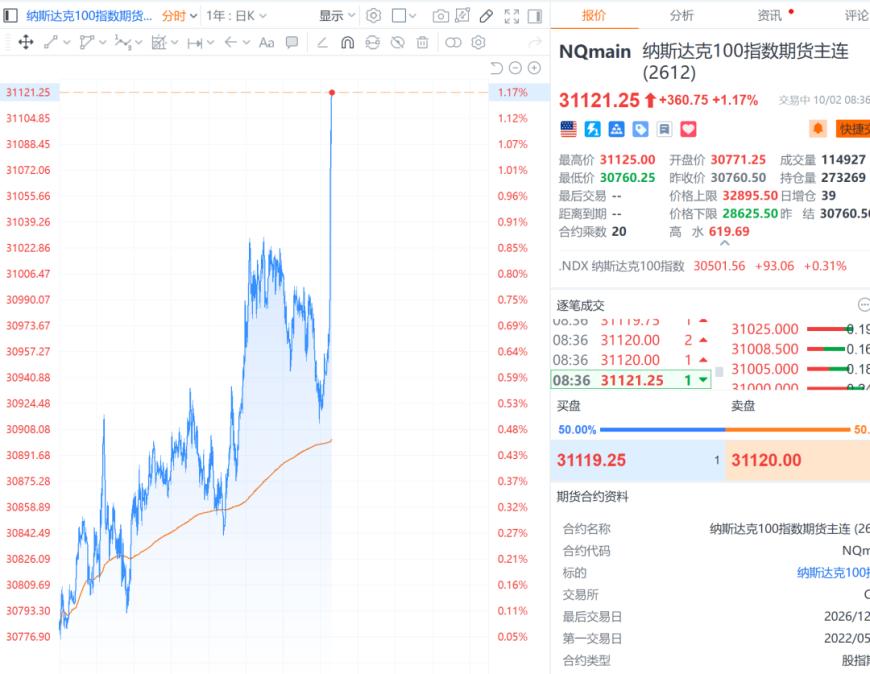Click the bid price 31119.25
870x674 pixels.
591,460
